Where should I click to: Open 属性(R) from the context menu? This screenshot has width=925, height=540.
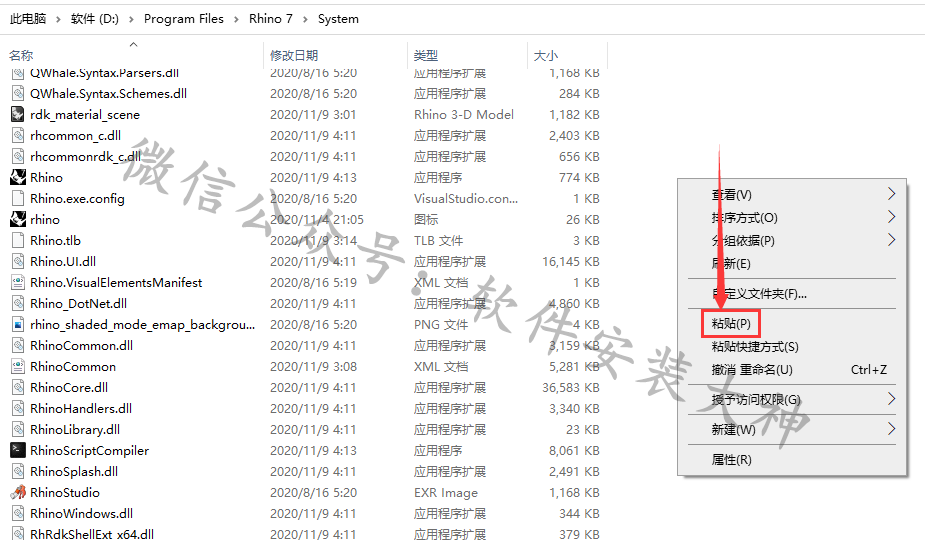(x=732, y=459)
